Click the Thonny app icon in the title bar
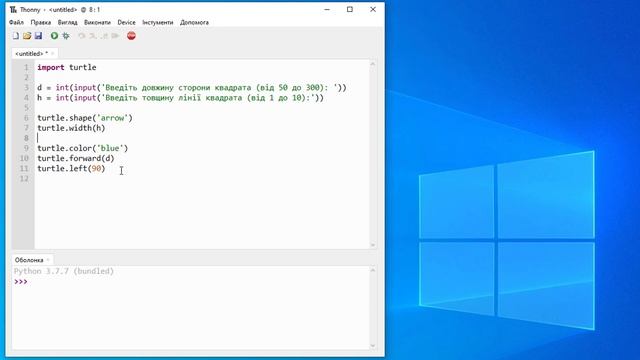The width and height of the screenshot is (640, 360). [13, 9]
